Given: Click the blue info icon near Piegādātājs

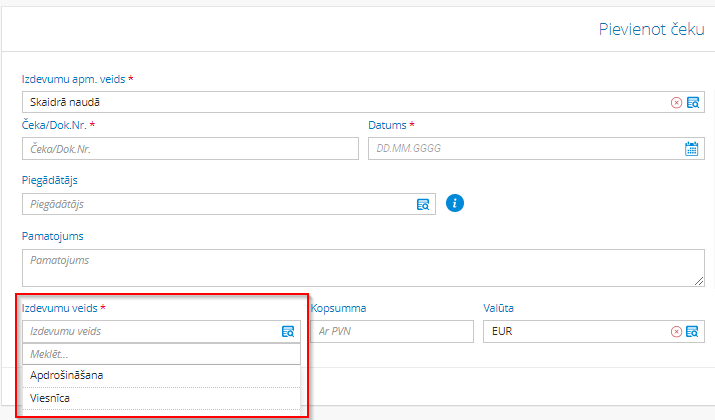Looking at the screenshot, I should 455,203.
